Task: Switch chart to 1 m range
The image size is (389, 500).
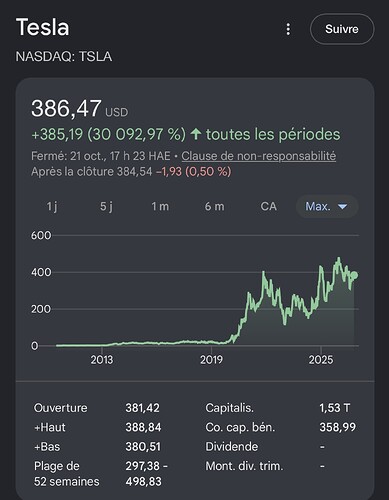Action: (x=160, y=206)
